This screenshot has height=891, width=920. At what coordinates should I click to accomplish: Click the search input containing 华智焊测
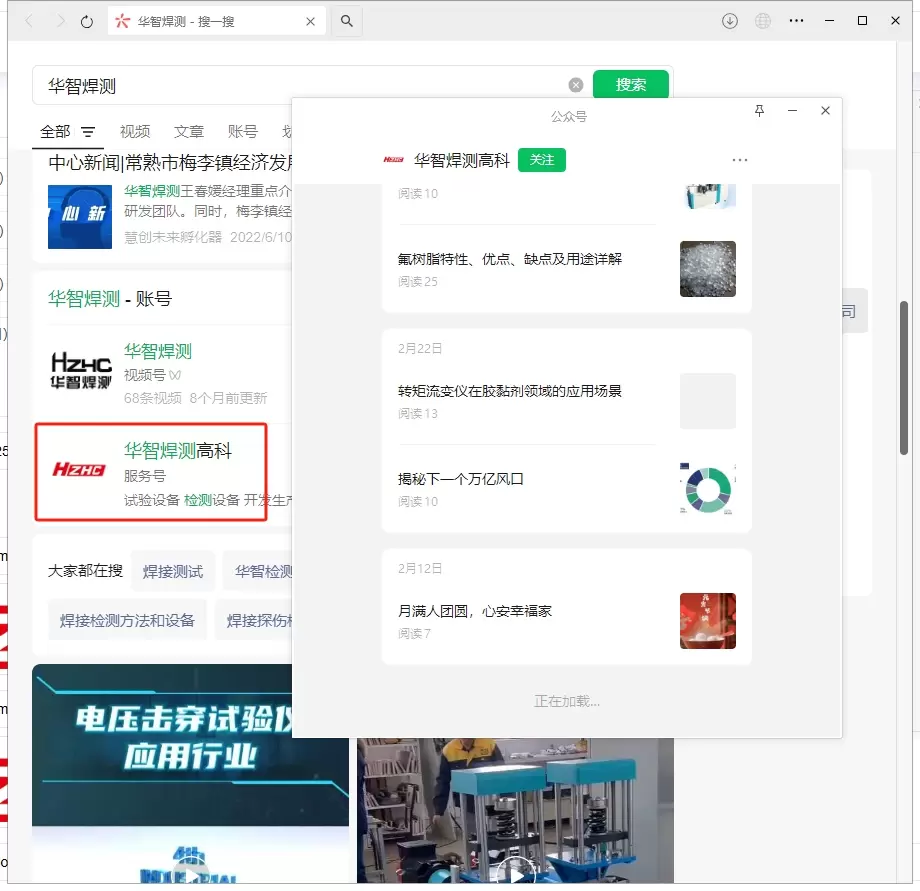click(300, 86)
